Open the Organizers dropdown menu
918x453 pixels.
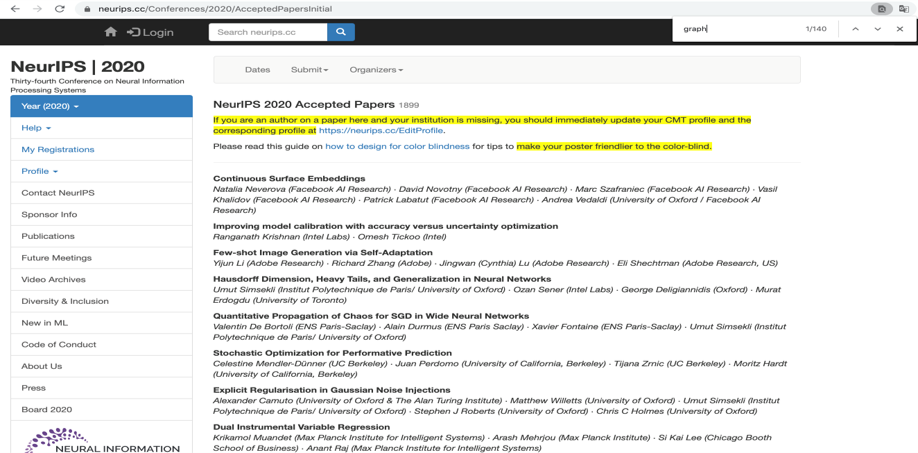click(x=376, y=70)
